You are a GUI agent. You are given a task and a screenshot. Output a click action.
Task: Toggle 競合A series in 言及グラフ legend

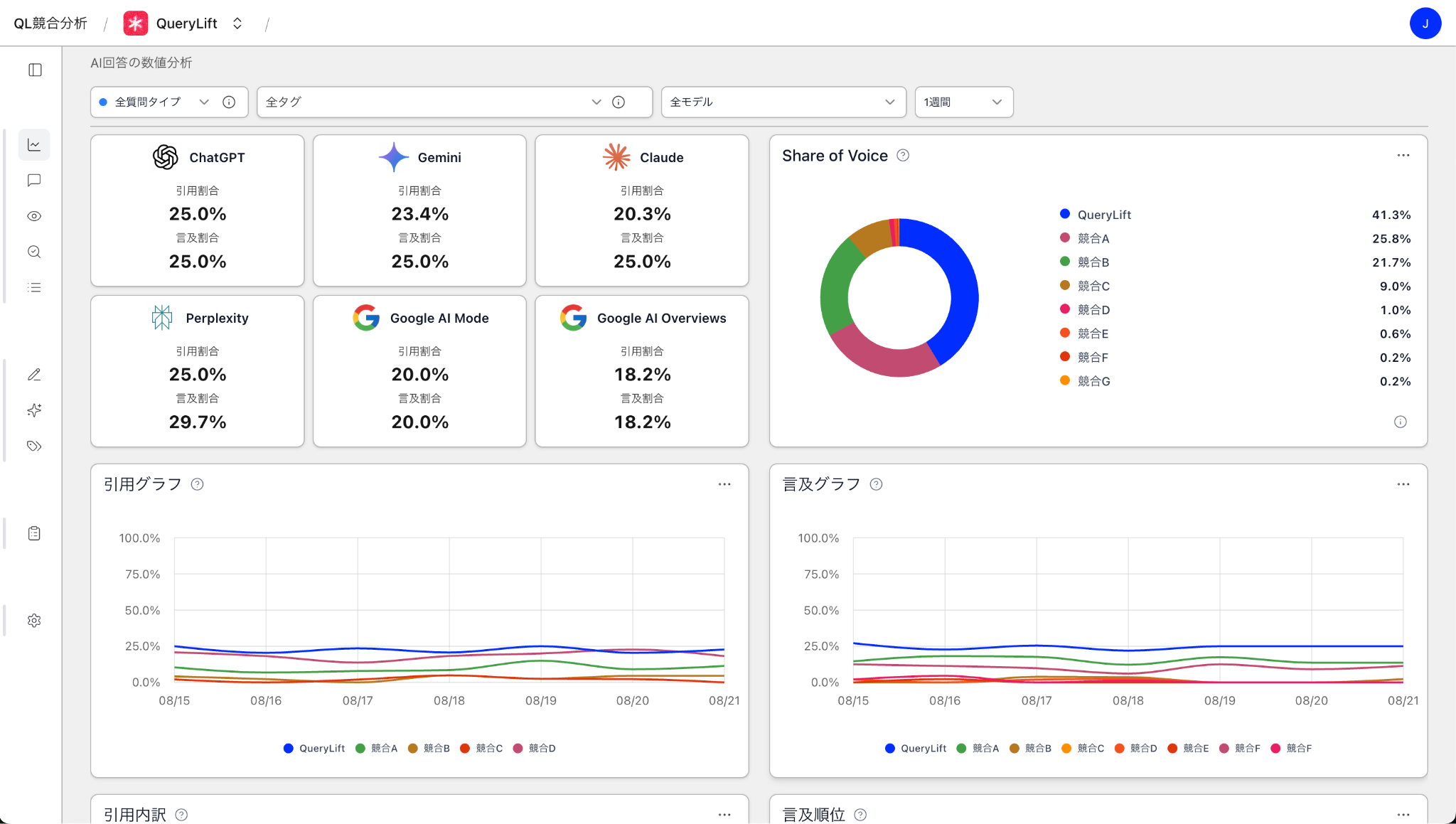pos(978,749)
